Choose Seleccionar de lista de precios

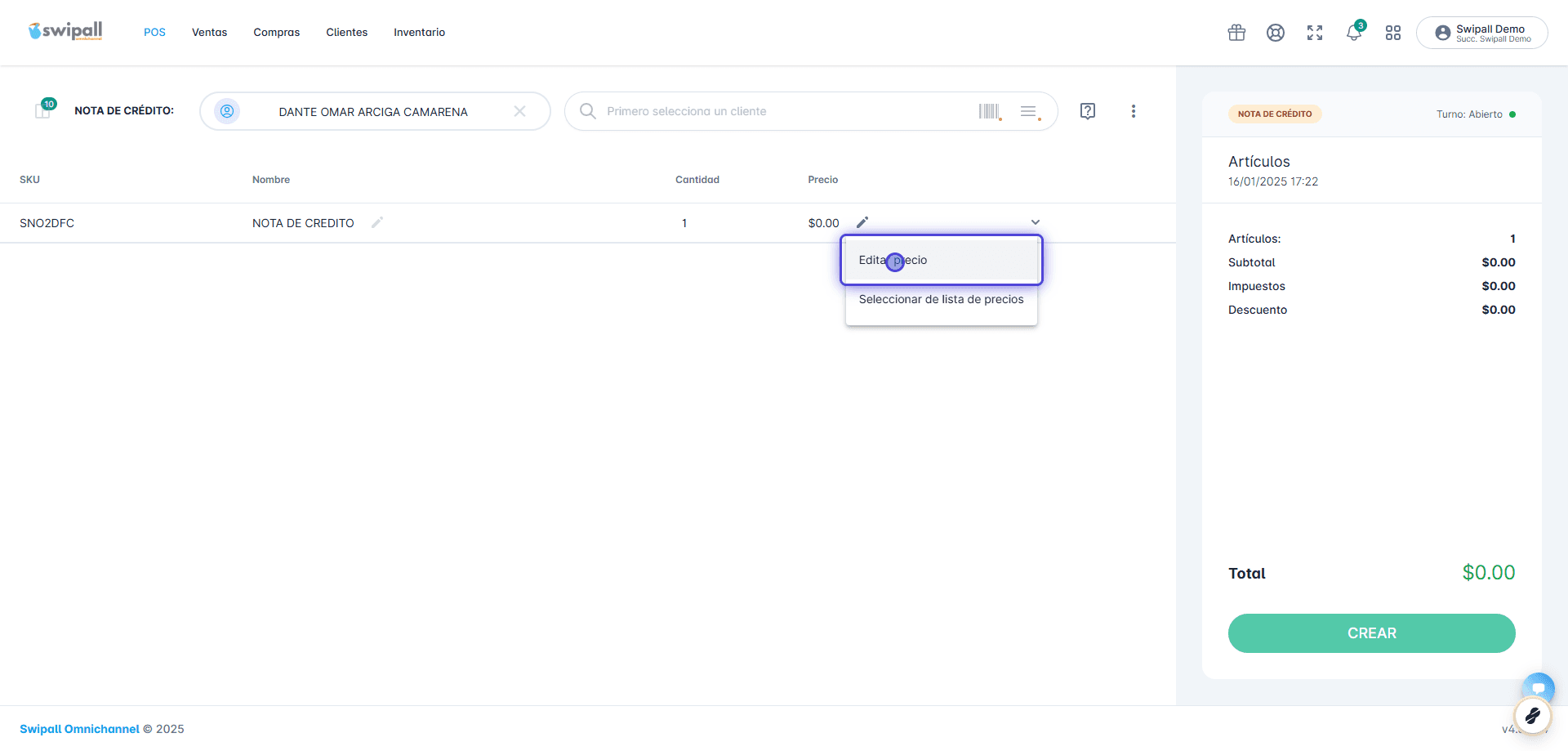[942, 299]
